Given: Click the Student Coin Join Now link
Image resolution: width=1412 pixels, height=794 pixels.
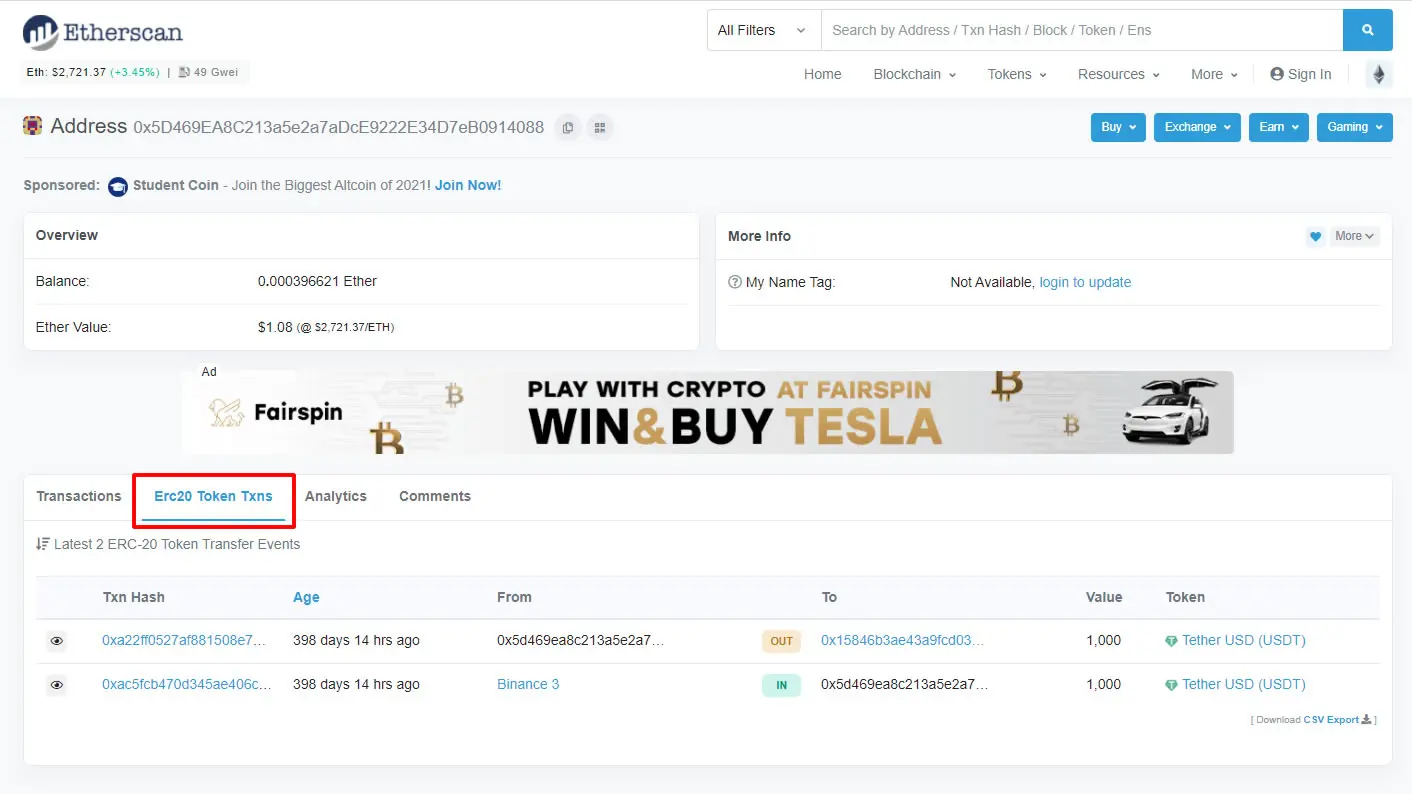Looking at the screenshot, I should (x=468, y=185).
